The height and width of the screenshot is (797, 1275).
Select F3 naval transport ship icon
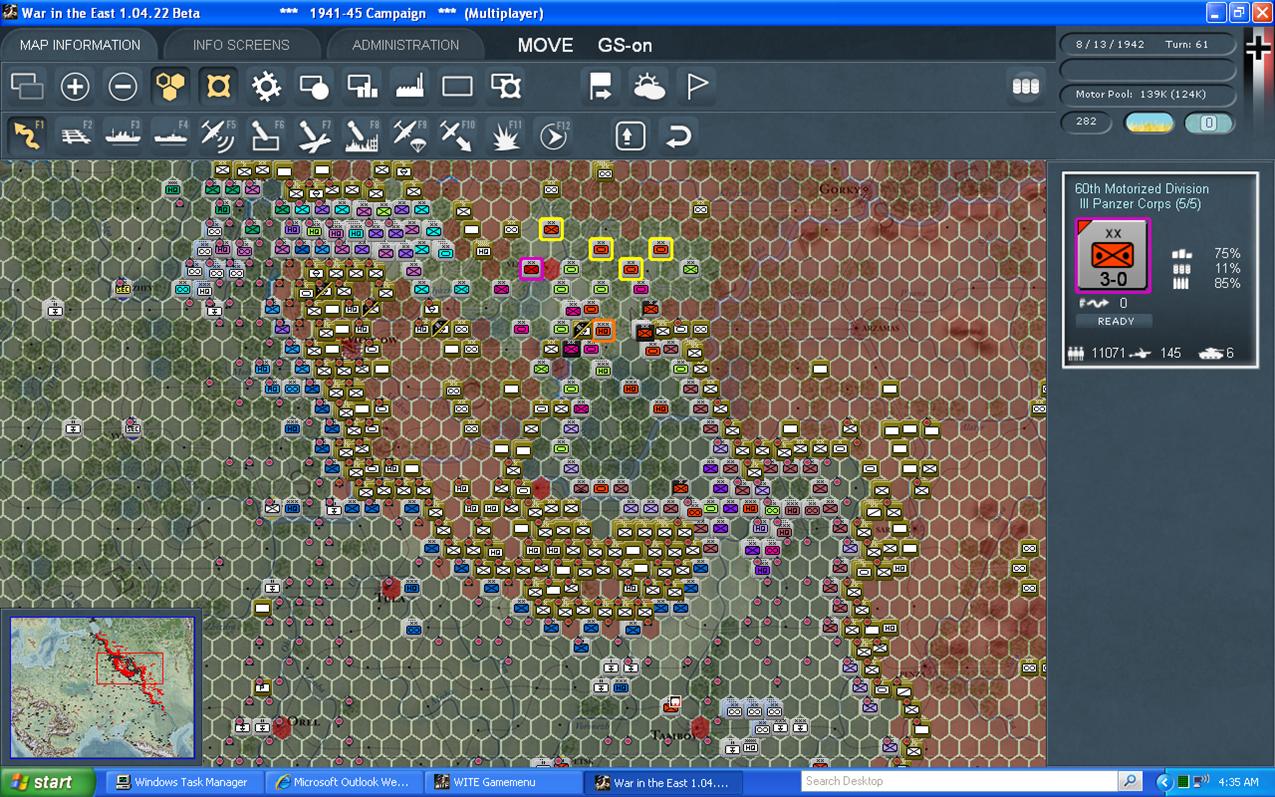point(123,135)
